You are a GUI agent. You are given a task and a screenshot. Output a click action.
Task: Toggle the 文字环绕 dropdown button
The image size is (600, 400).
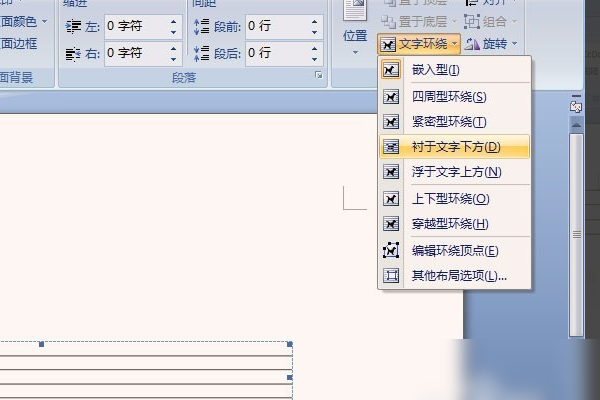pos(419,44)
